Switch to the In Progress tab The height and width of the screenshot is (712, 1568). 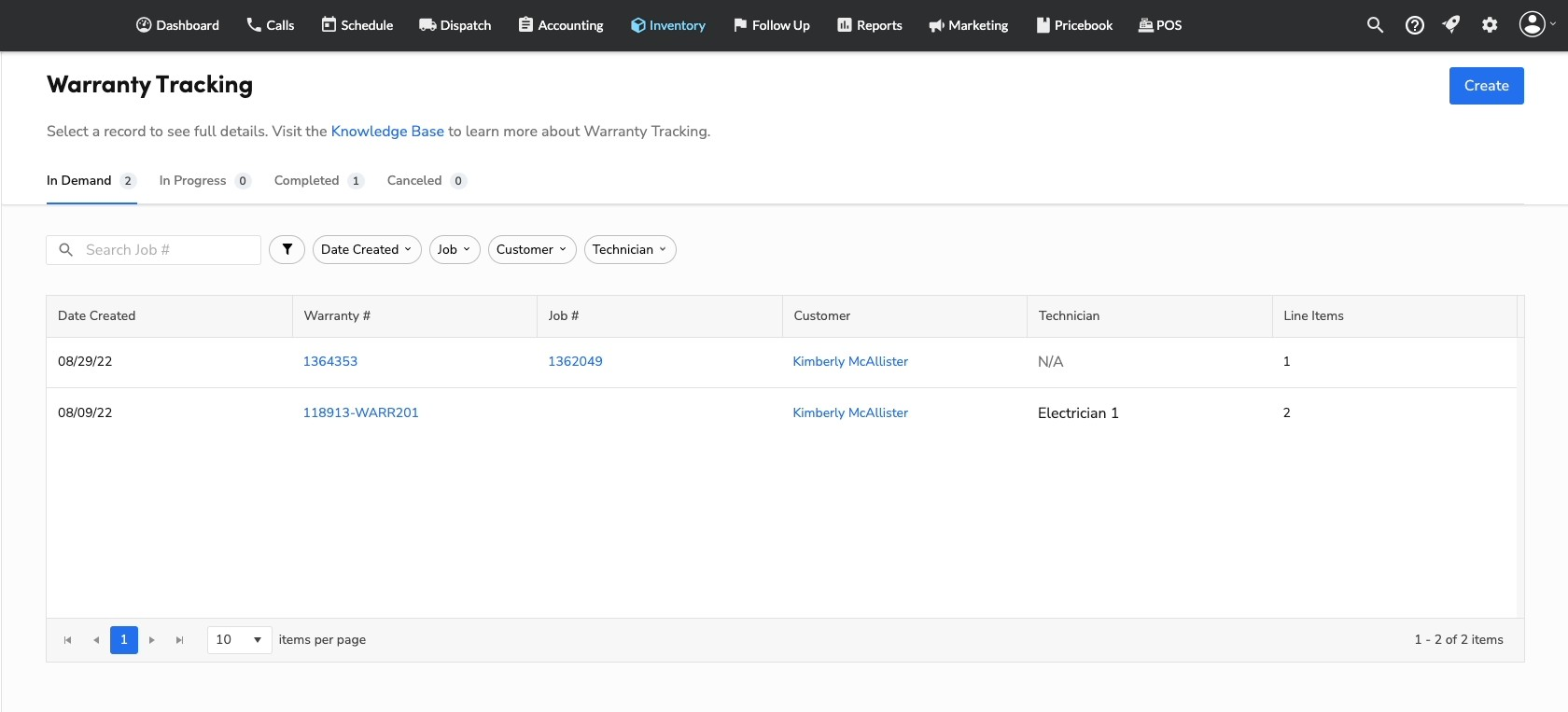[204, 181]
